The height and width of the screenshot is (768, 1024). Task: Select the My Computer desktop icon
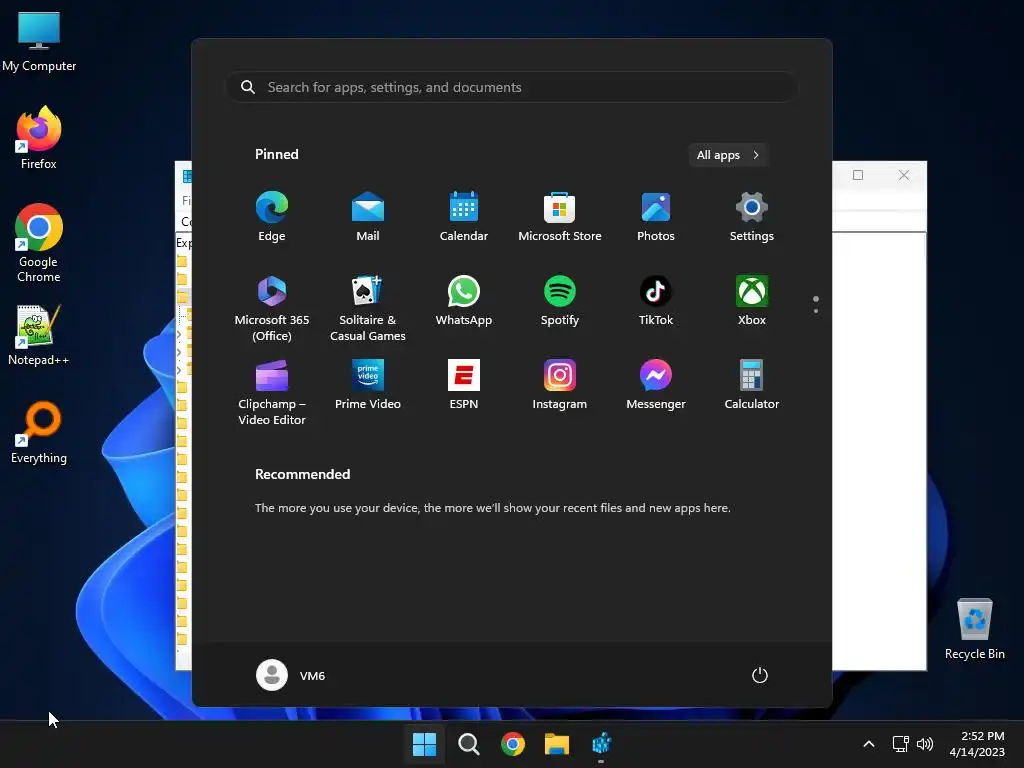tap(39, 42)
